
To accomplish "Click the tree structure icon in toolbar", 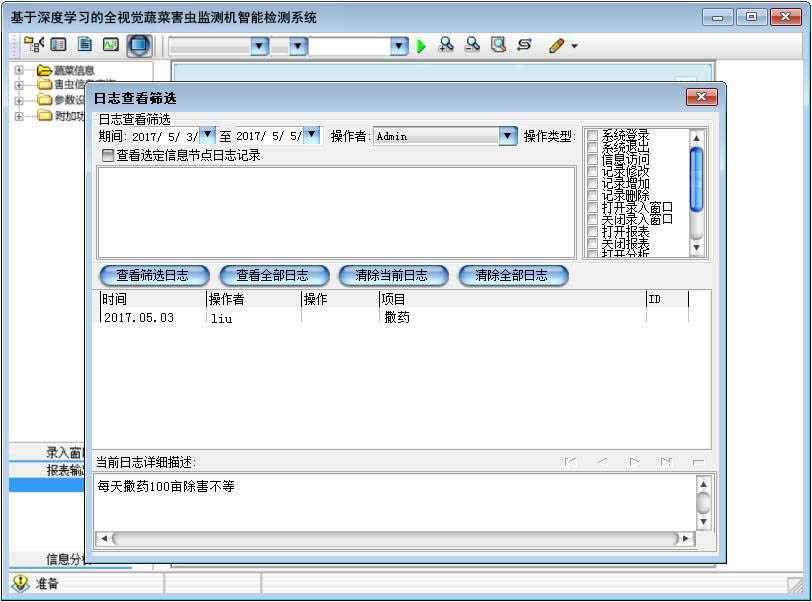I will pyautogui.click(x=34, y=46).
